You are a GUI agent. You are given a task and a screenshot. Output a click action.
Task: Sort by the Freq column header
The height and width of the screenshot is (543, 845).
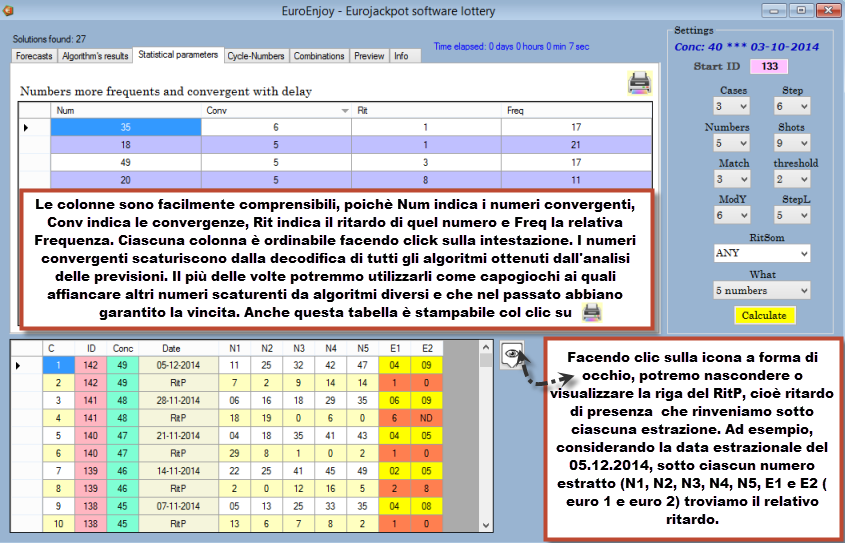point(576,110)
